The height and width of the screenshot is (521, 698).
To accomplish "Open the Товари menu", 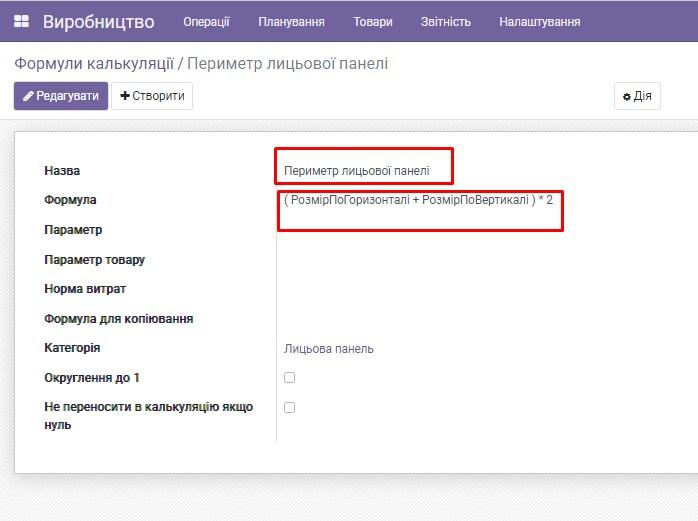I will tap(373, 22).
